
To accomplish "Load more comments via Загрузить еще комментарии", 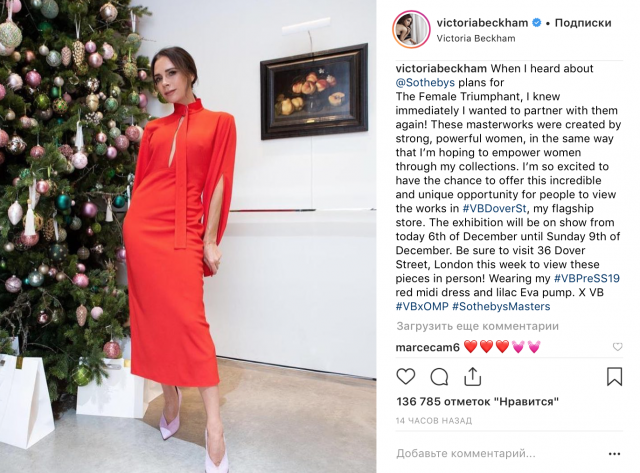I will click(478, 326).
